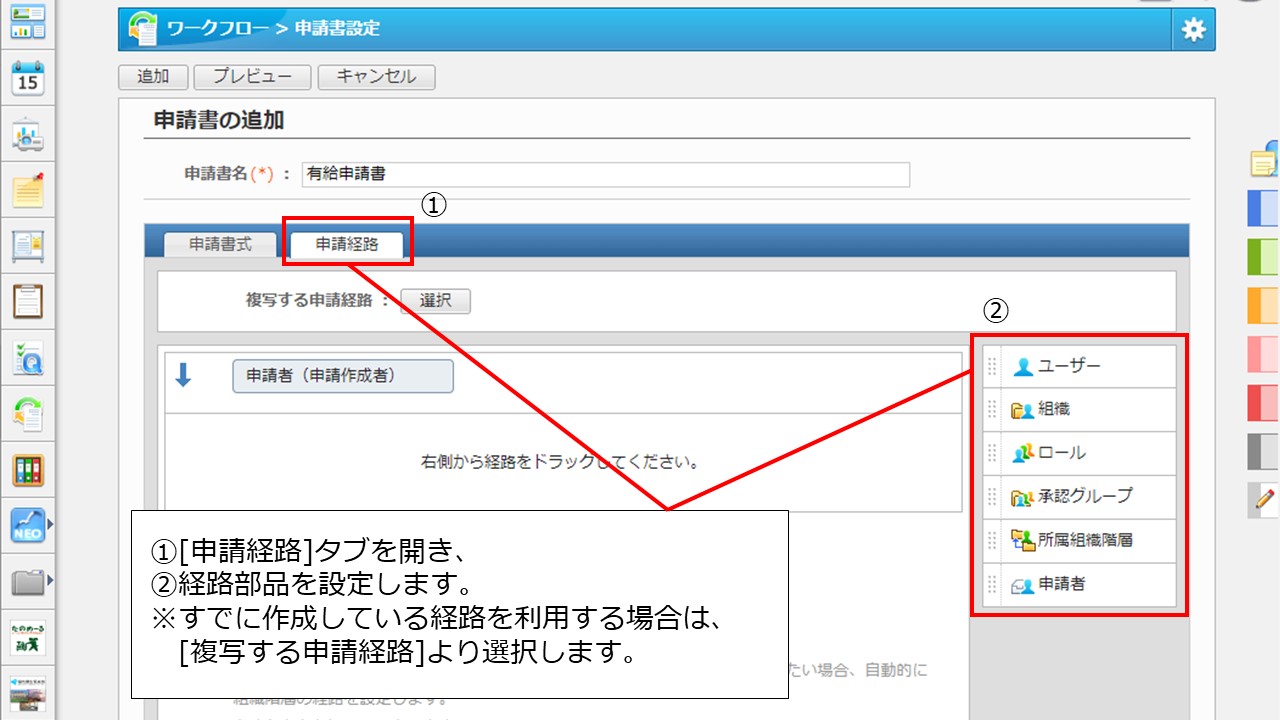Image resolution: width=1280 pixels, height=720 pixels.
Task: Open the green たのめーる icon in sidebar
Action: click(28, 637)
